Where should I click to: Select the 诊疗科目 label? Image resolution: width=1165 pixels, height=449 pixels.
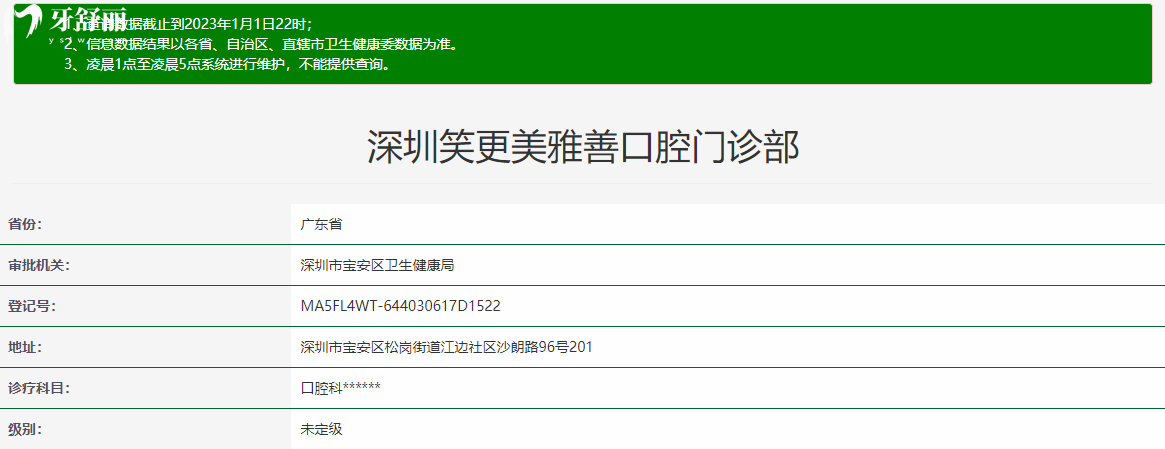pyautogui.click(x=39, y=388)
